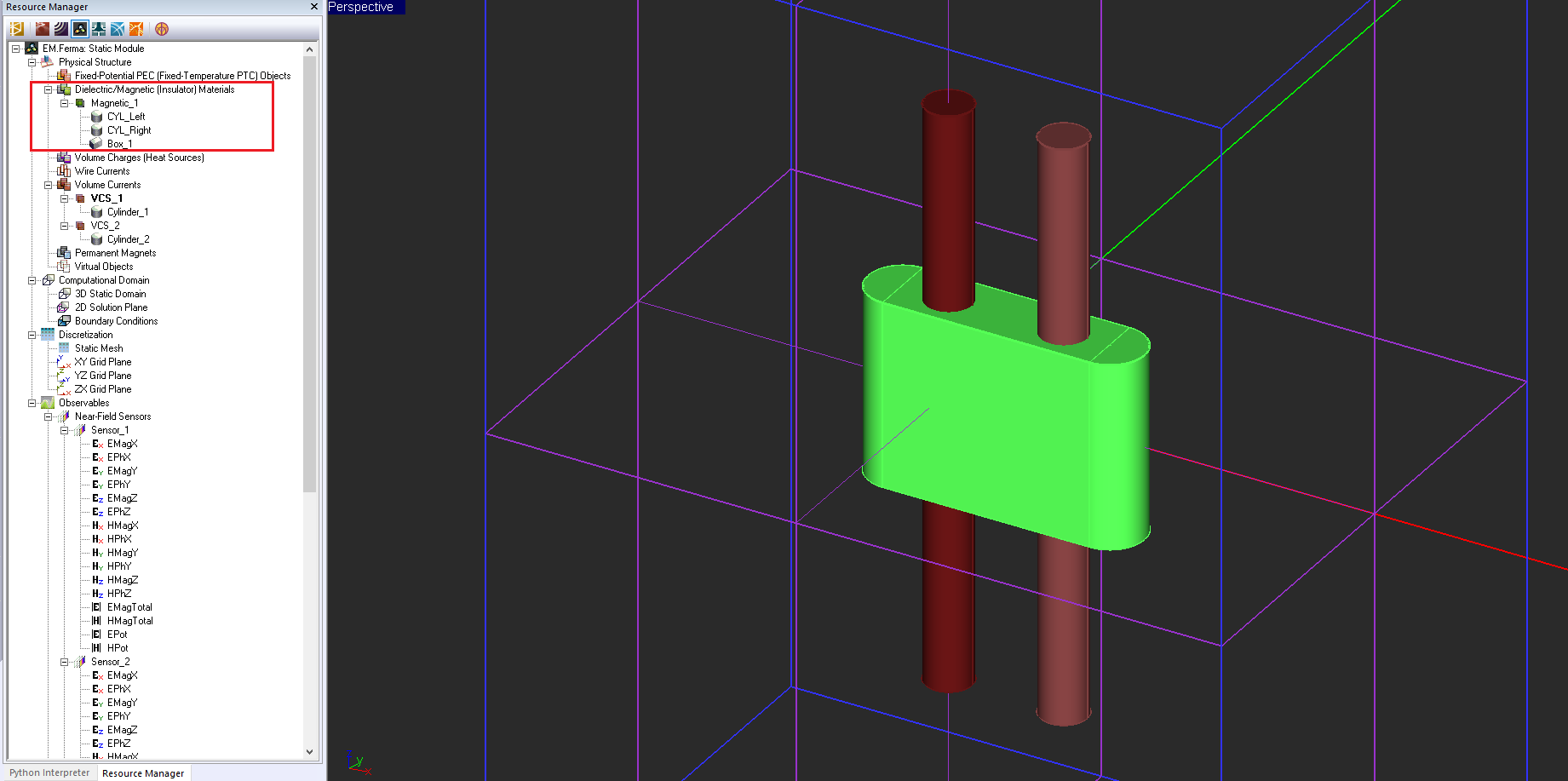This screenshot has height=781, width=1568.
Task: Click the Static Mesh icon
Action: pos(64,348)
